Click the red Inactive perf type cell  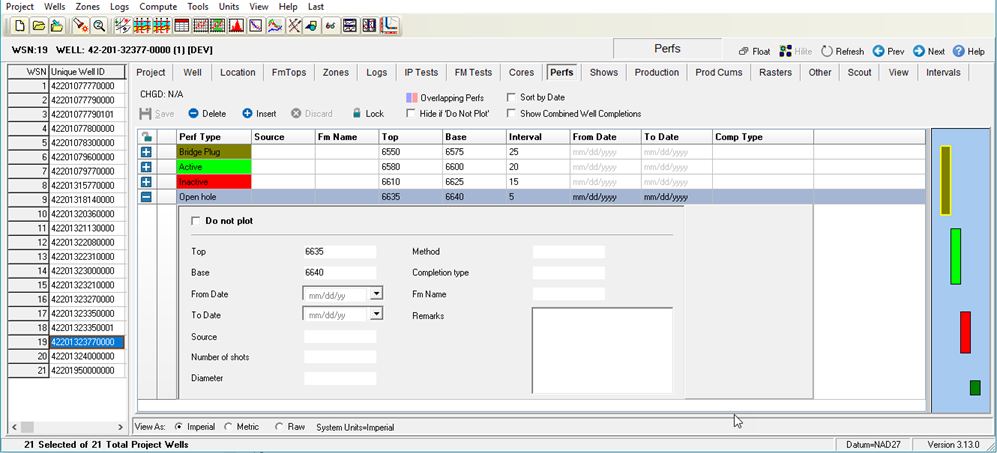[214, 182]
